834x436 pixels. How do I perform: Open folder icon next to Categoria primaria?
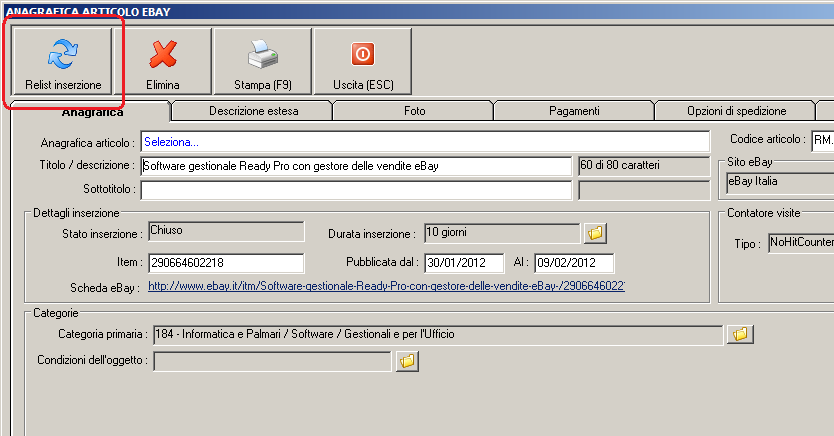tap(740, 334)
